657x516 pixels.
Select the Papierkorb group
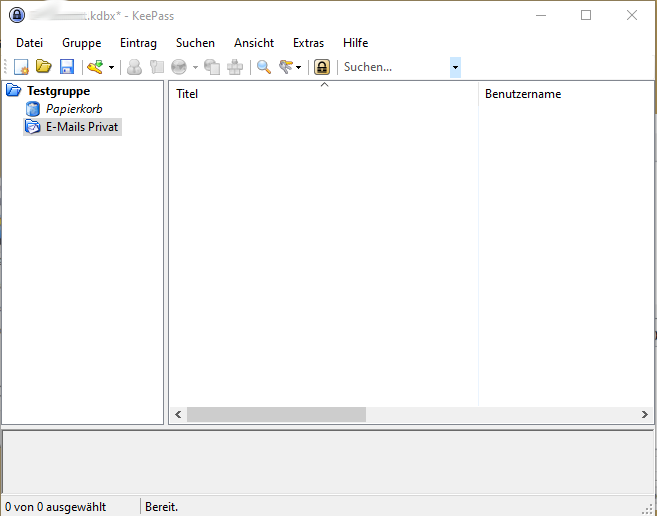[x=74, y=109]
